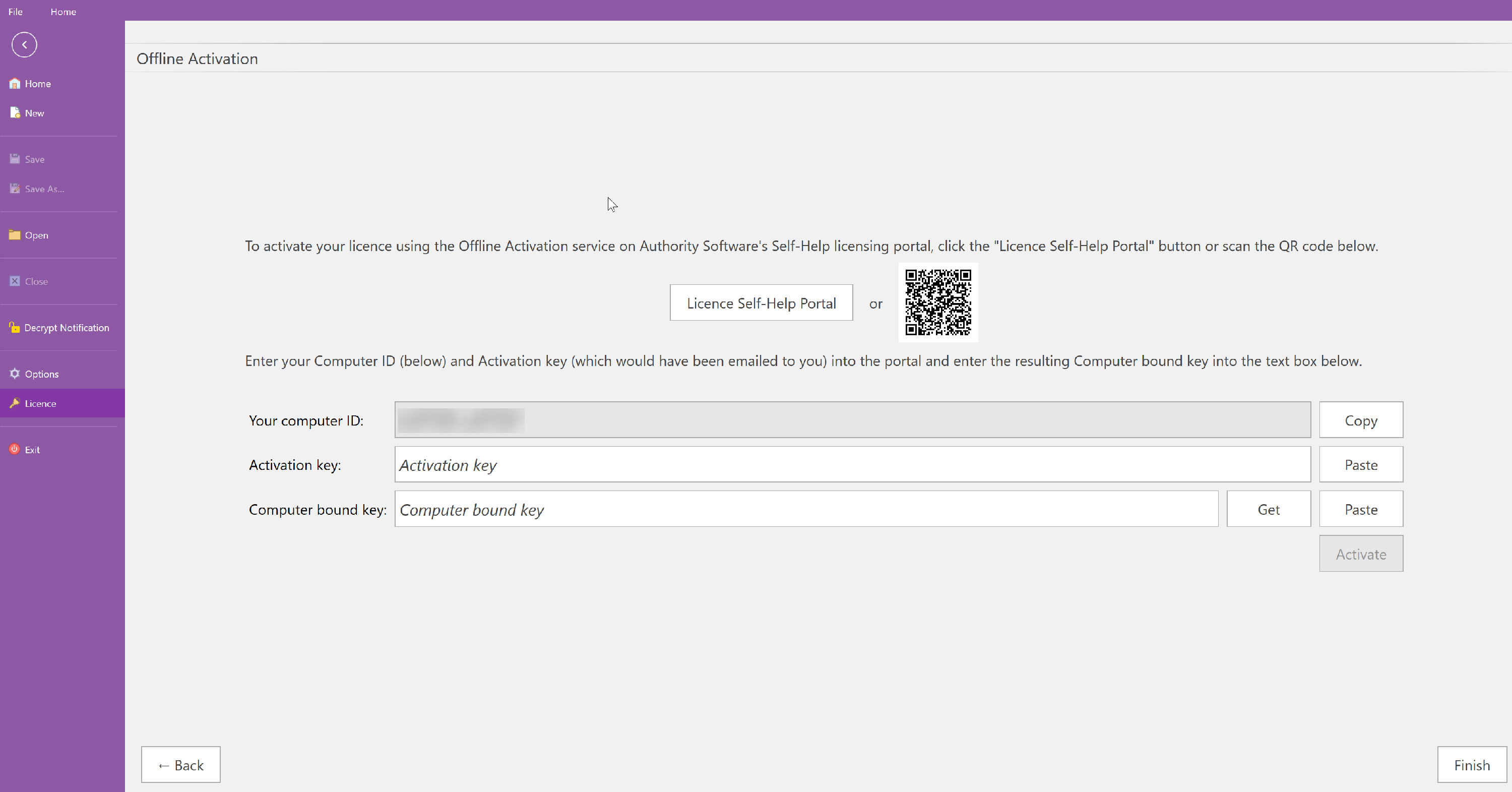
Task: Click the red Exit power icon
Action: click(x=15, y=449)
